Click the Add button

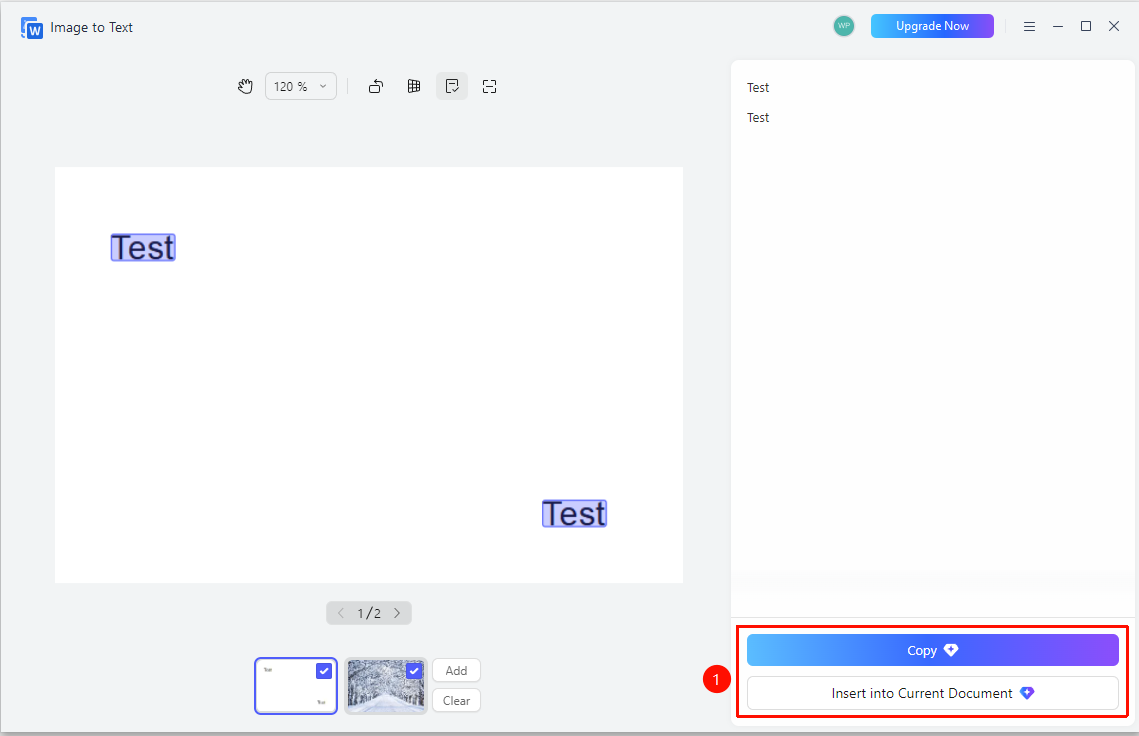(456, 671)
